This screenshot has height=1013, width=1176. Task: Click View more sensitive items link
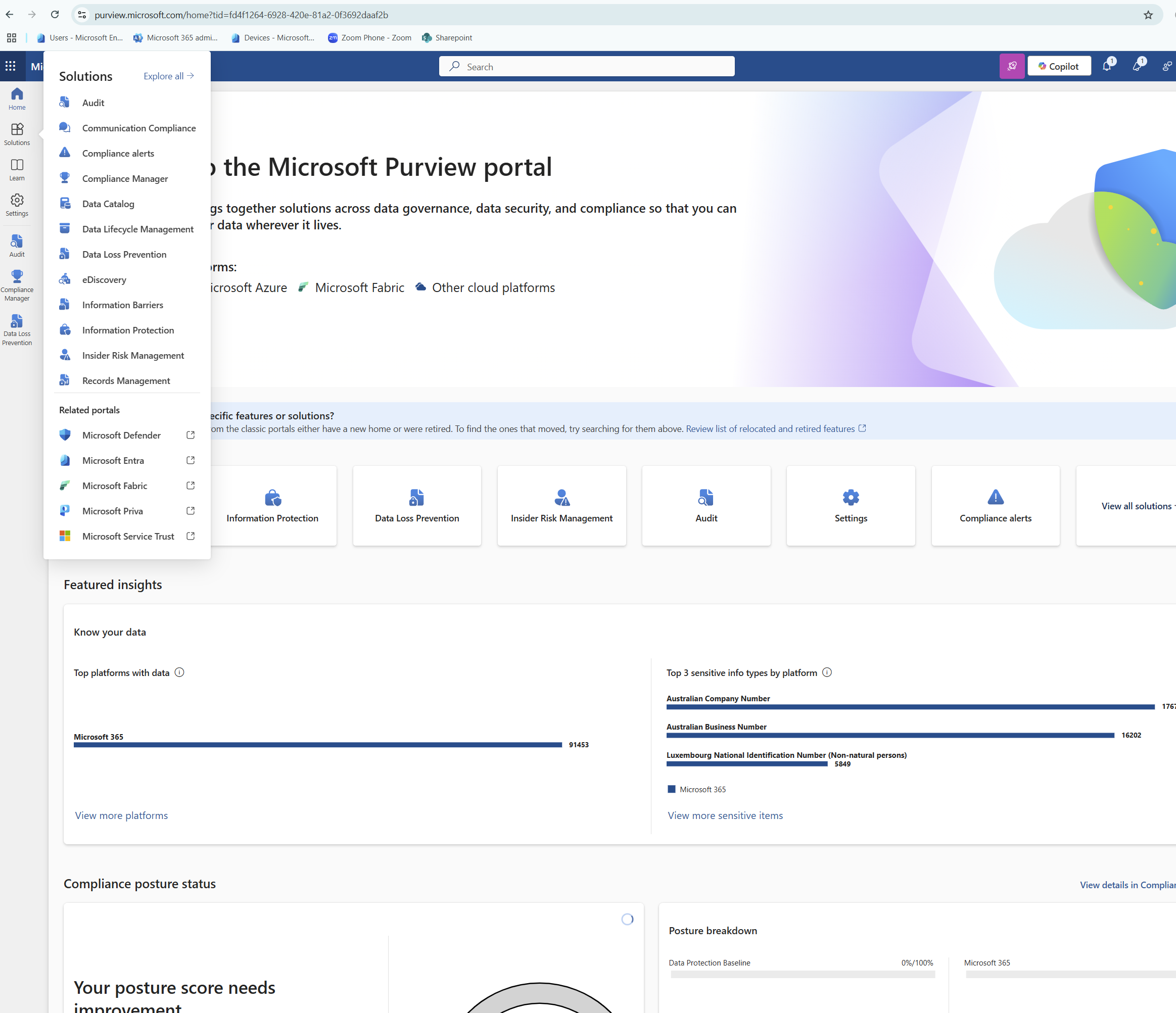[725, 815]
